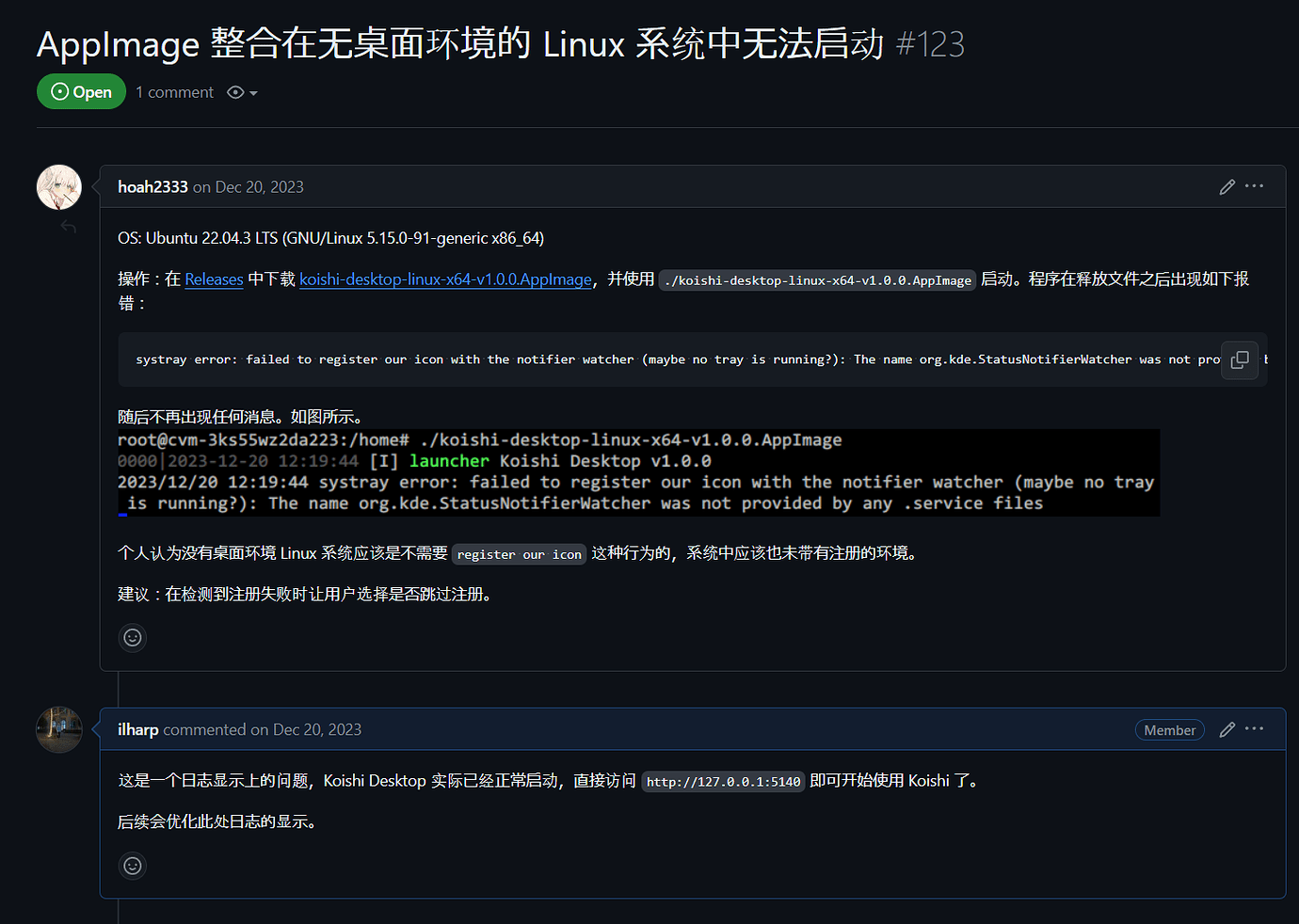
Task: Click the issue number #123 in the title
Action: [x=930, y=44]
